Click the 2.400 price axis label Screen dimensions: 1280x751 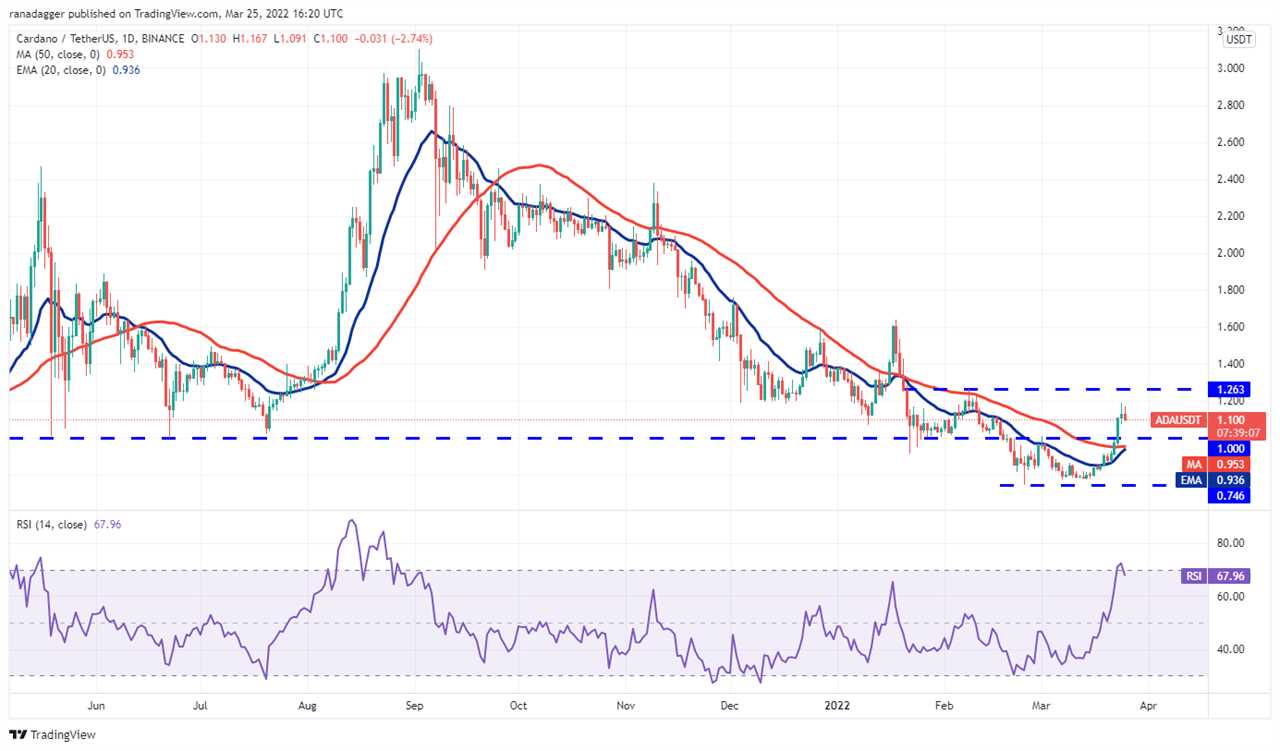[1233, 179]
